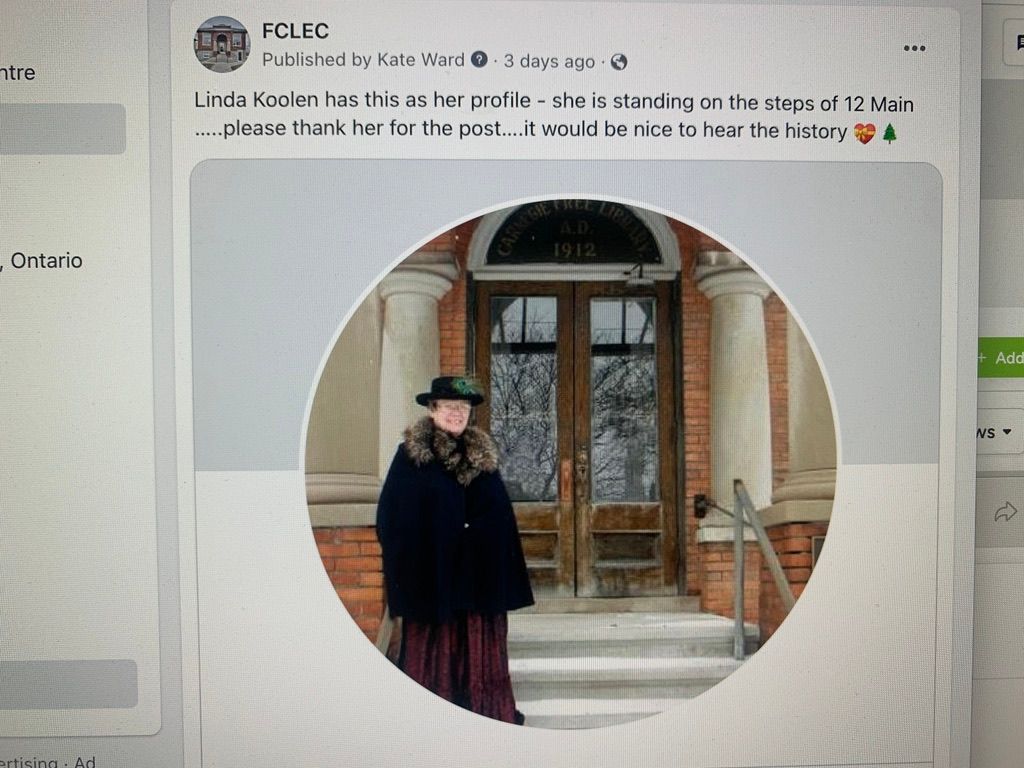This screenshot has height=768, width=1024.
Task: Open the FCLEC page name link
Action: (295, 31)
